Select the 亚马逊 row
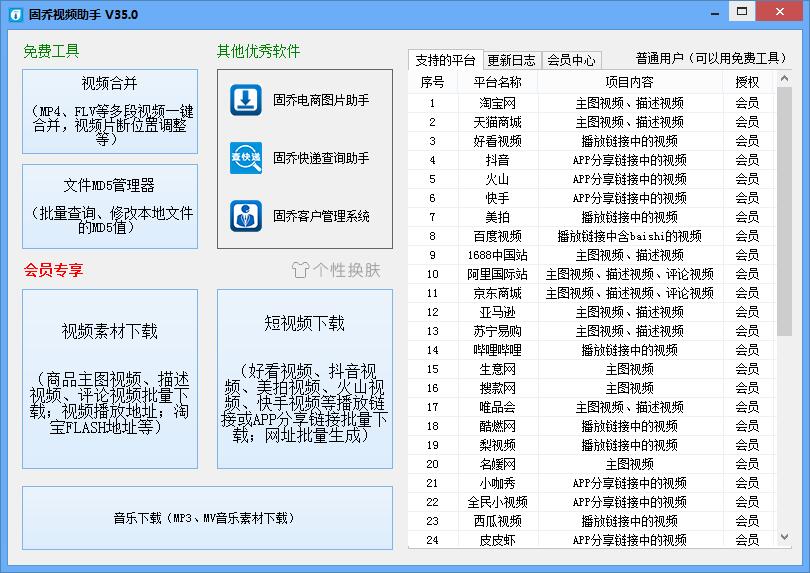Viewport: 810px width, 573px height. (x=592, y=312)
